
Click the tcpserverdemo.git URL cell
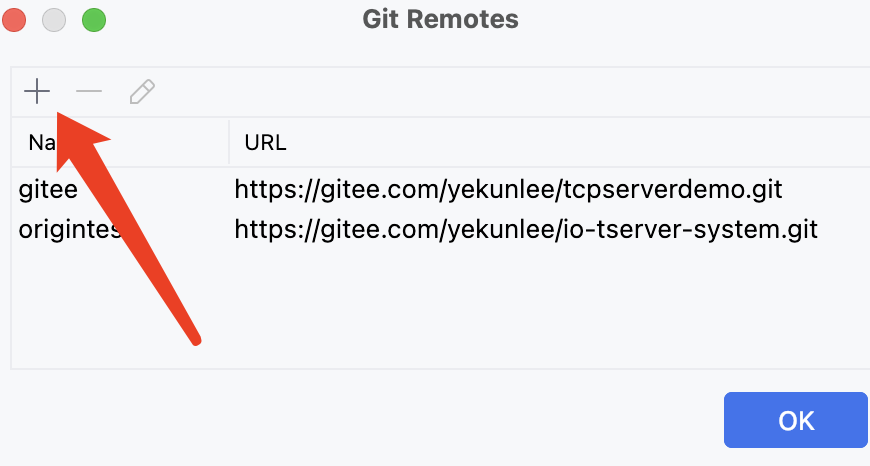[x=508, y=187]
